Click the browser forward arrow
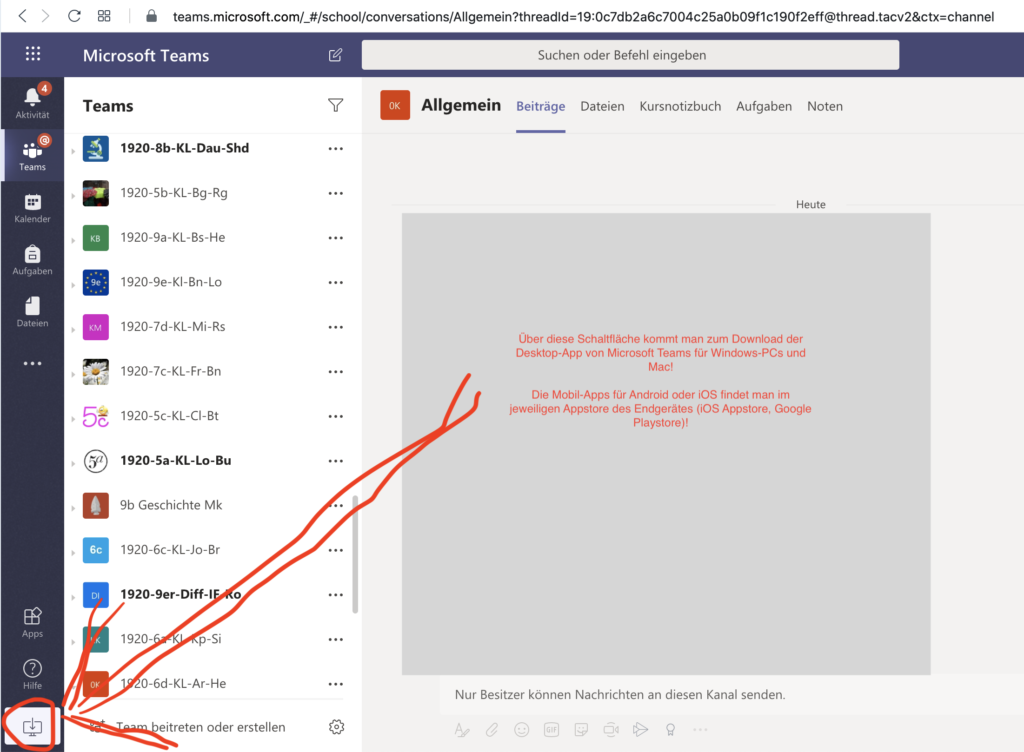 tap(45, 16)
